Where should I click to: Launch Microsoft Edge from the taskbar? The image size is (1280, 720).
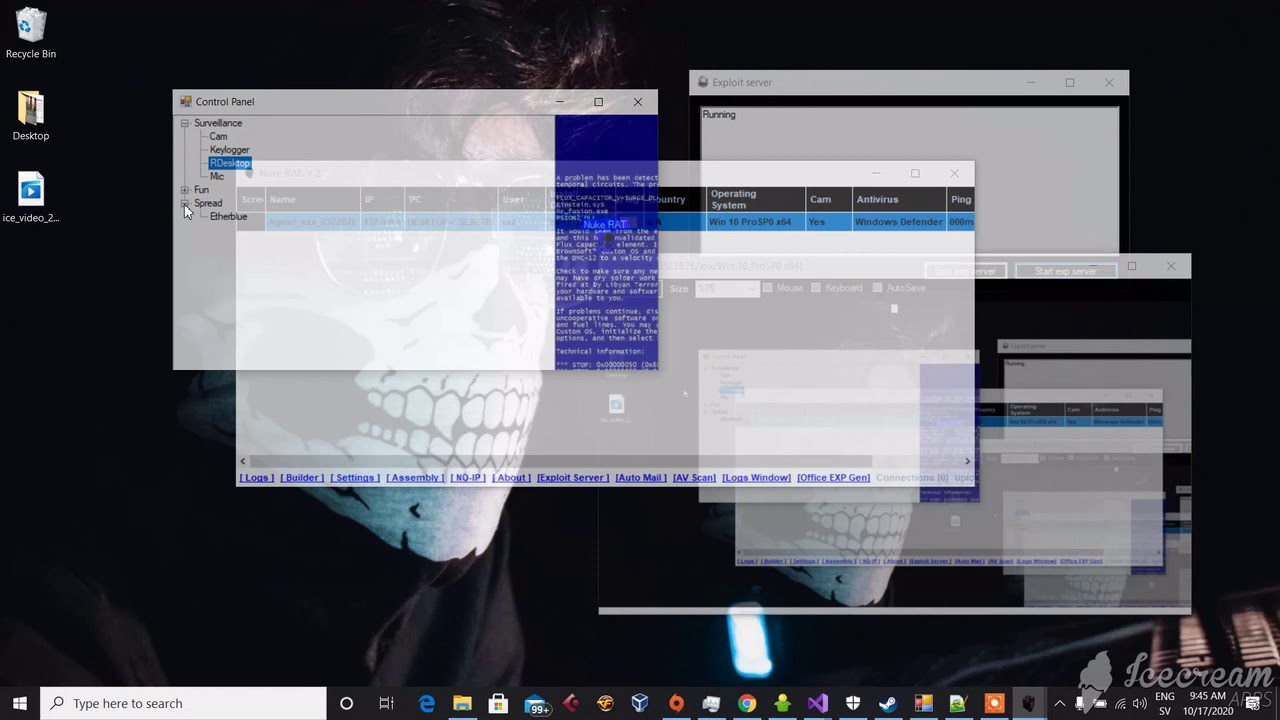tap(427, 703)
